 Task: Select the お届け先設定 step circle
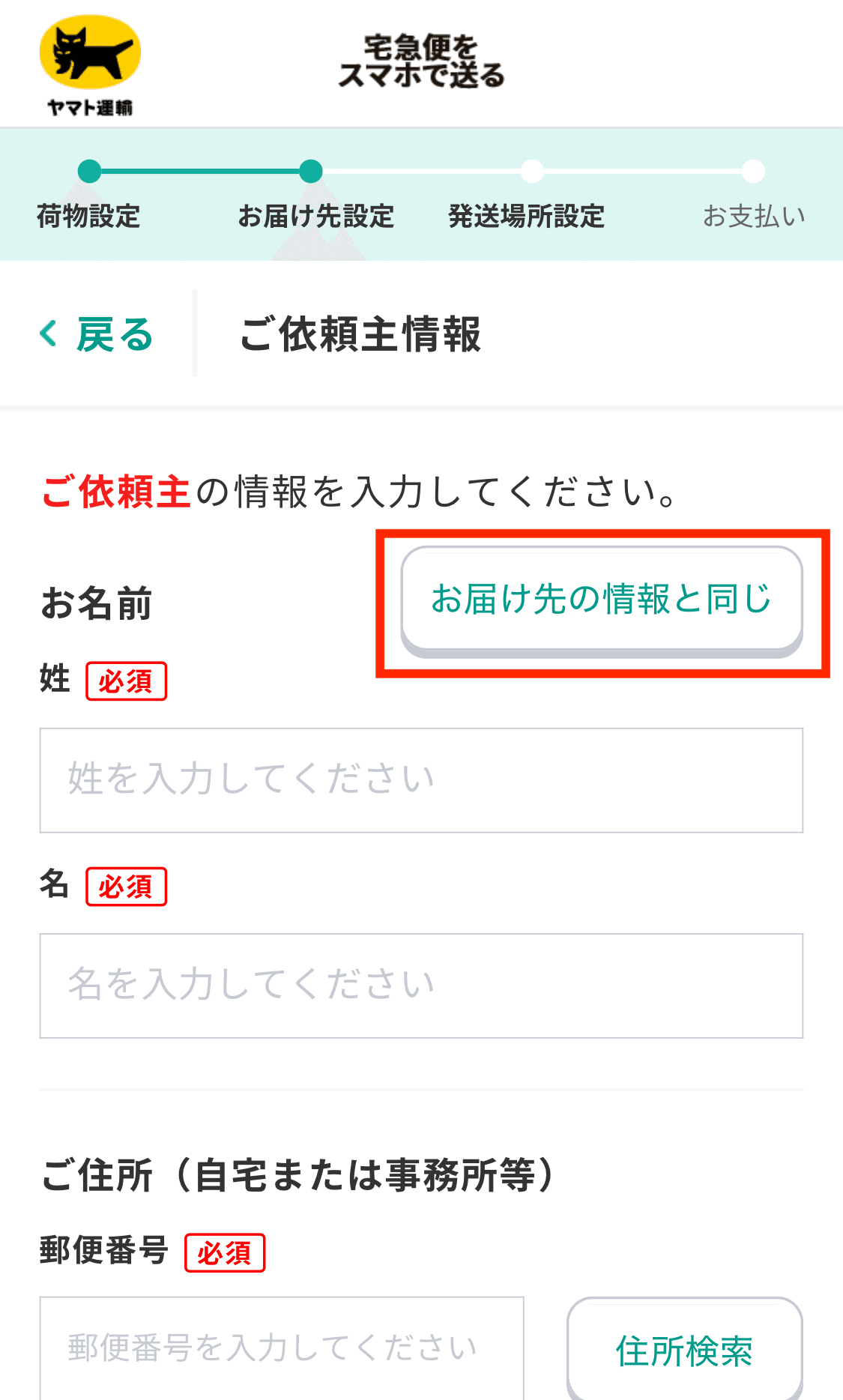point(310,171)
